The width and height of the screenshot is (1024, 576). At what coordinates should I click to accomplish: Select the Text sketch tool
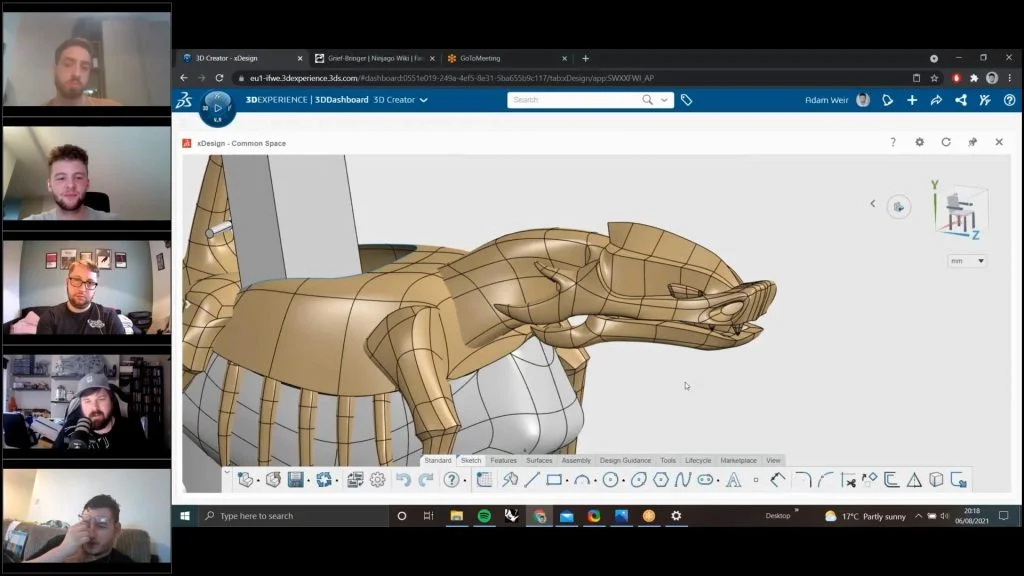click(733, 480)
